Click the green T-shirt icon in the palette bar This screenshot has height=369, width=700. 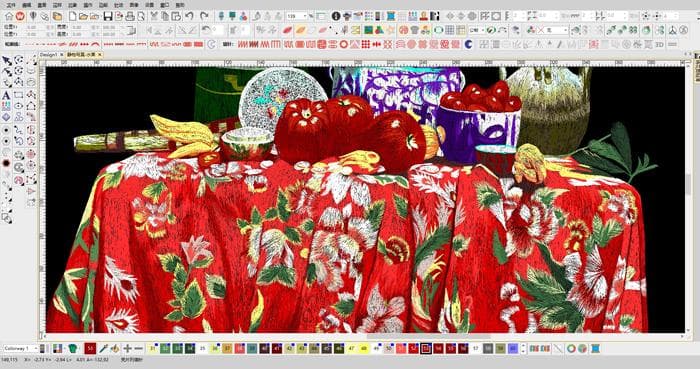coord(73,348)
